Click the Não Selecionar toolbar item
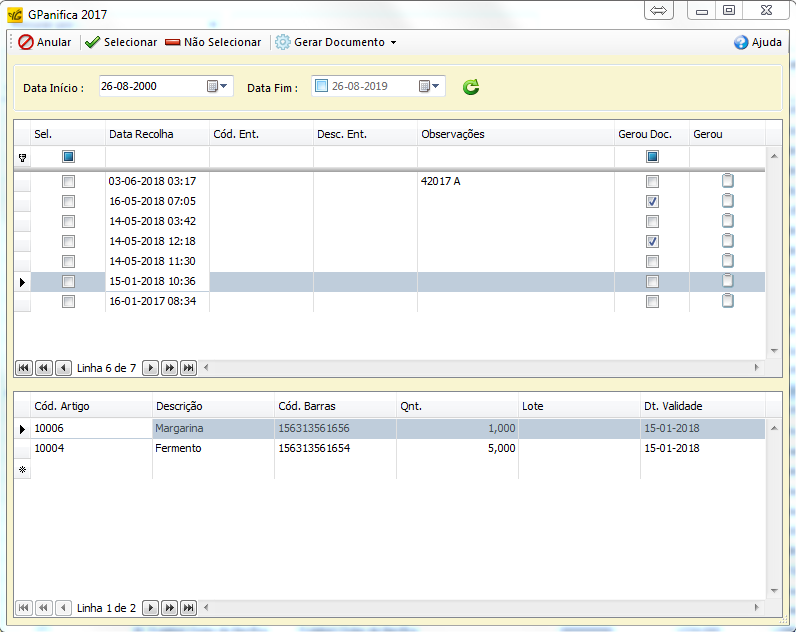Image resolution: width=796 pixels, height=632 pixels. (213, 43)
